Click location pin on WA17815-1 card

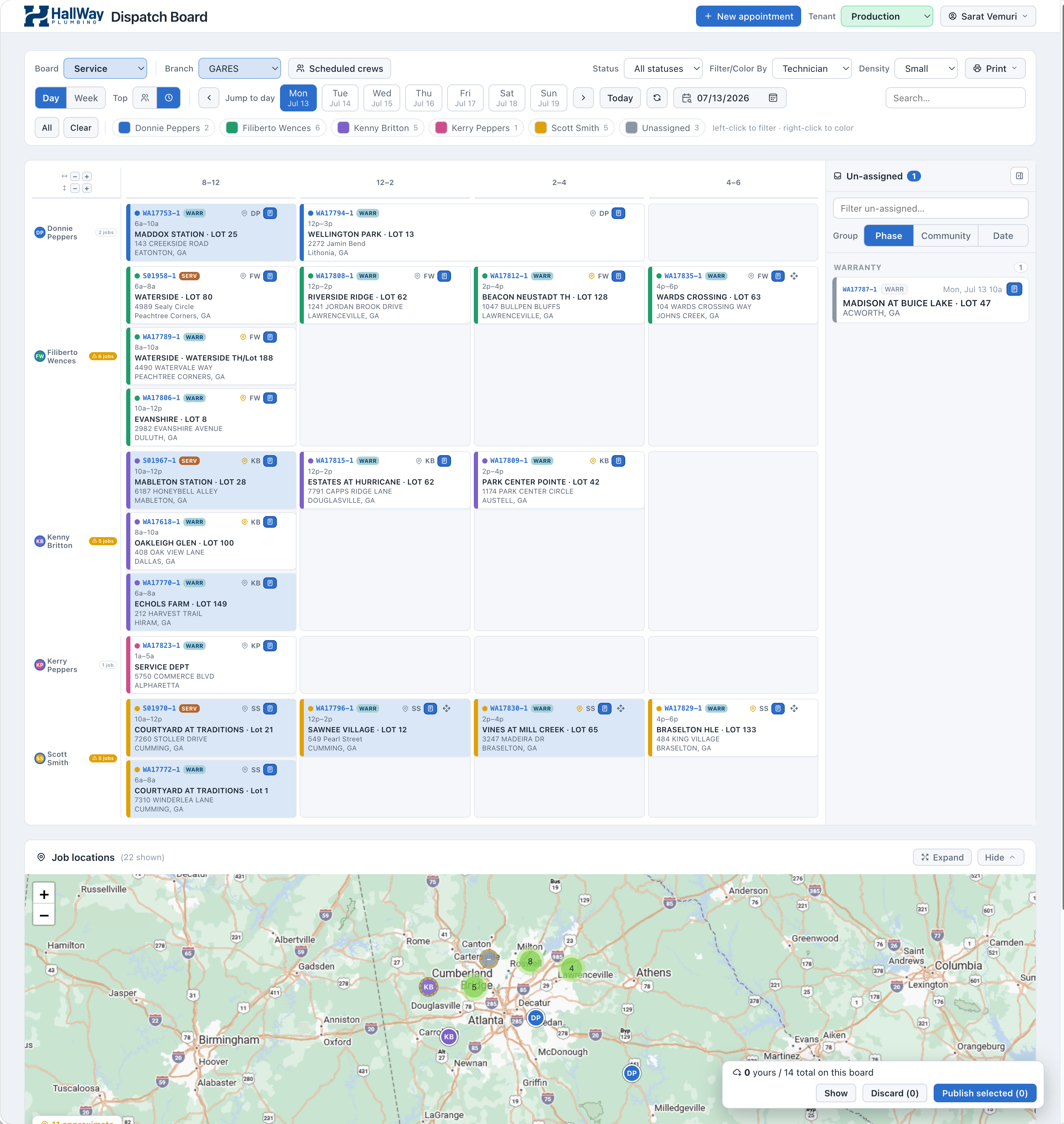point(418,460)
